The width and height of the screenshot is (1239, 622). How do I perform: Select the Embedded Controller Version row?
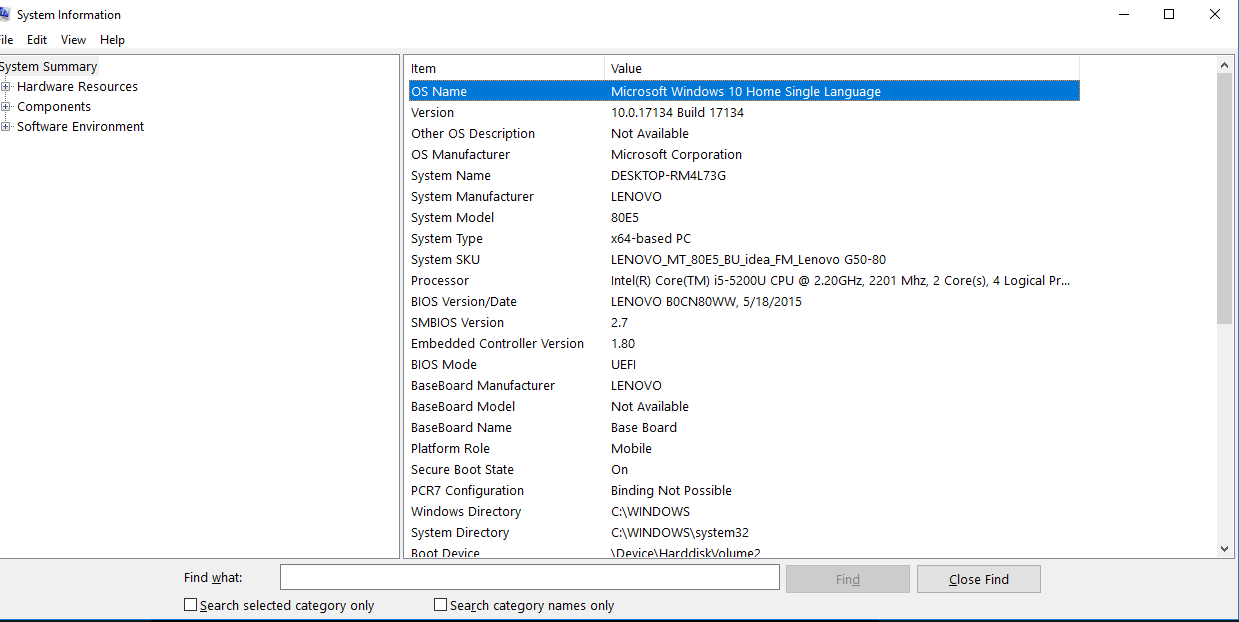pyautogui.click(x=744, y=344)
